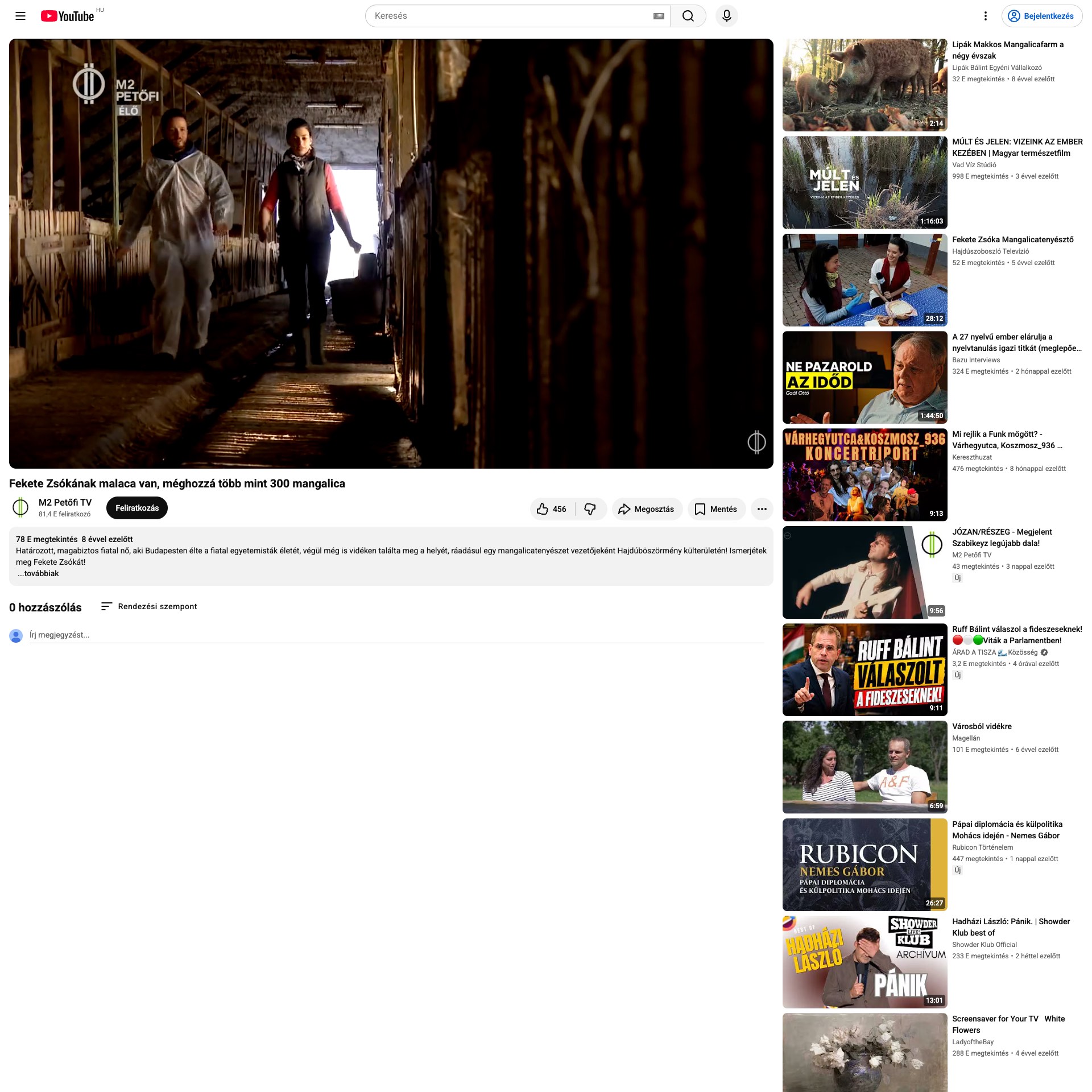Open more actions ellipsis below video

[762, 509]
